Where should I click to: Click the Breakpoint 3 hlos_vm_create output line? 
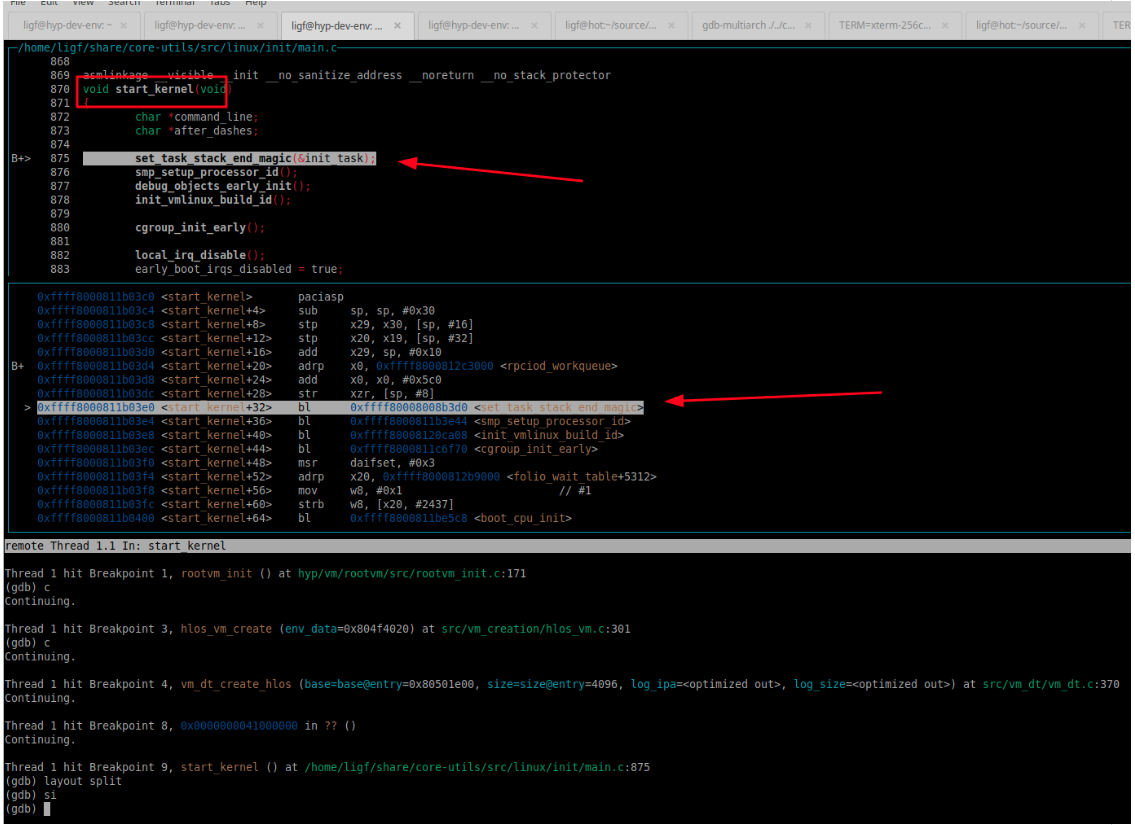(x=318, y=630)
